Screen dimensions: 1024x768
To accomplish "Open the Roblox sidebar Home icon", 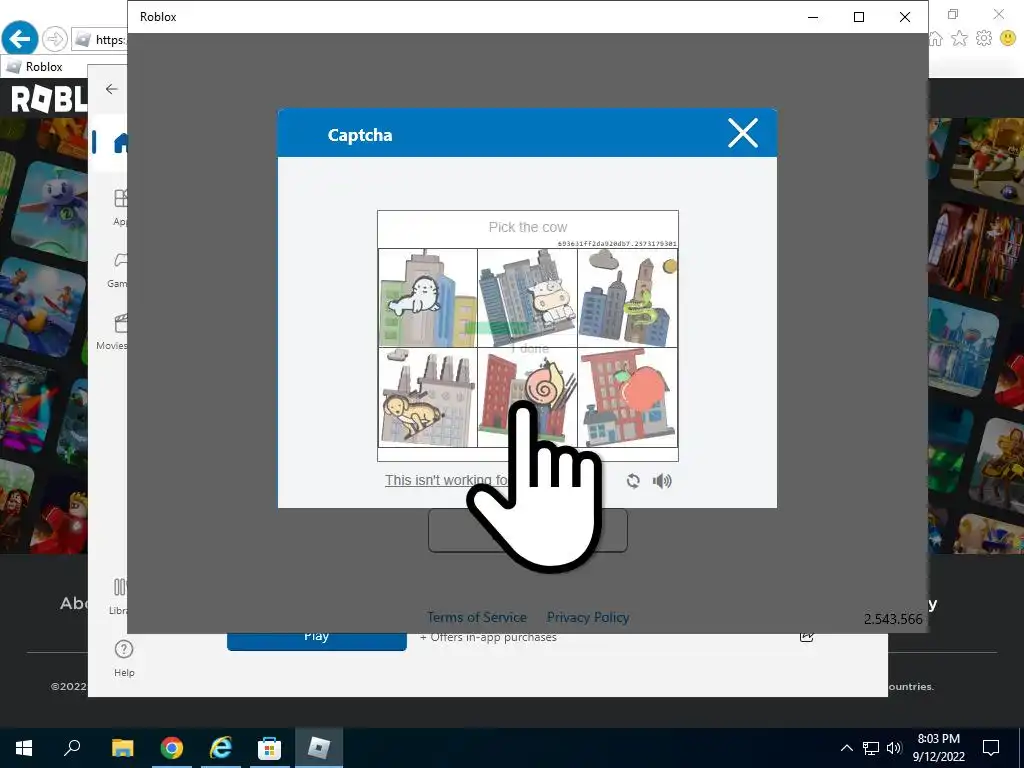I will point(121,142).
